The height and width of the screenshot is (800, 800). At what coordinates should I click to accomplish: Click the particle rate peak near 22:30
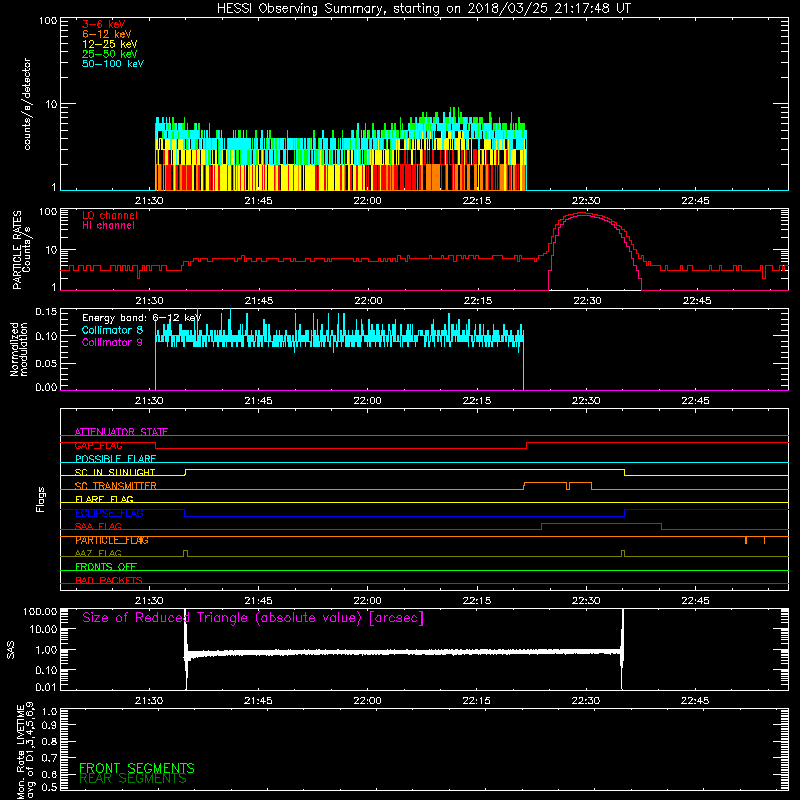(x=582, y=214)
